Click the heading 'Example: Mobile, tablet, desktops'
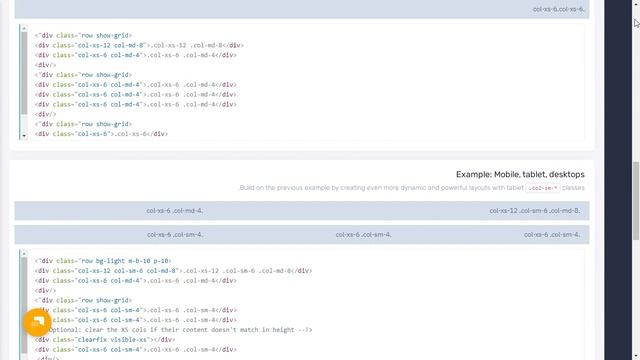640x360 pixels. click(520, 174)
